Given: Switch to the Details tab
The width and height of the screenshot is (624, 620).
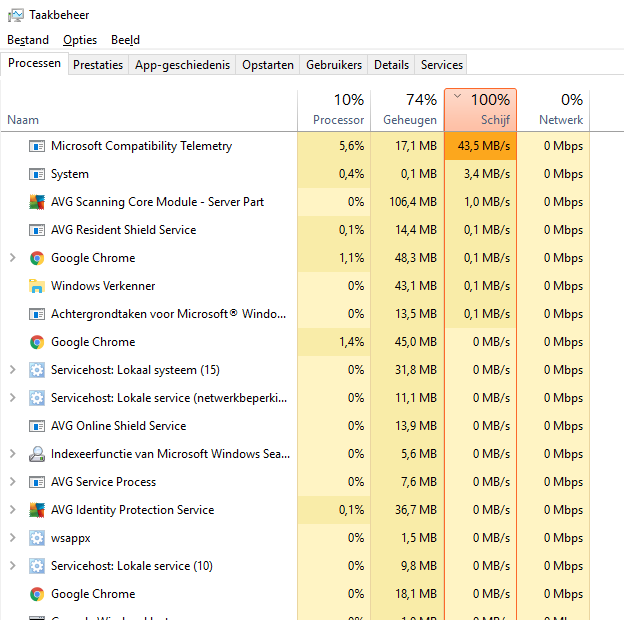Looking at the screenshot, I should (391, 65).
